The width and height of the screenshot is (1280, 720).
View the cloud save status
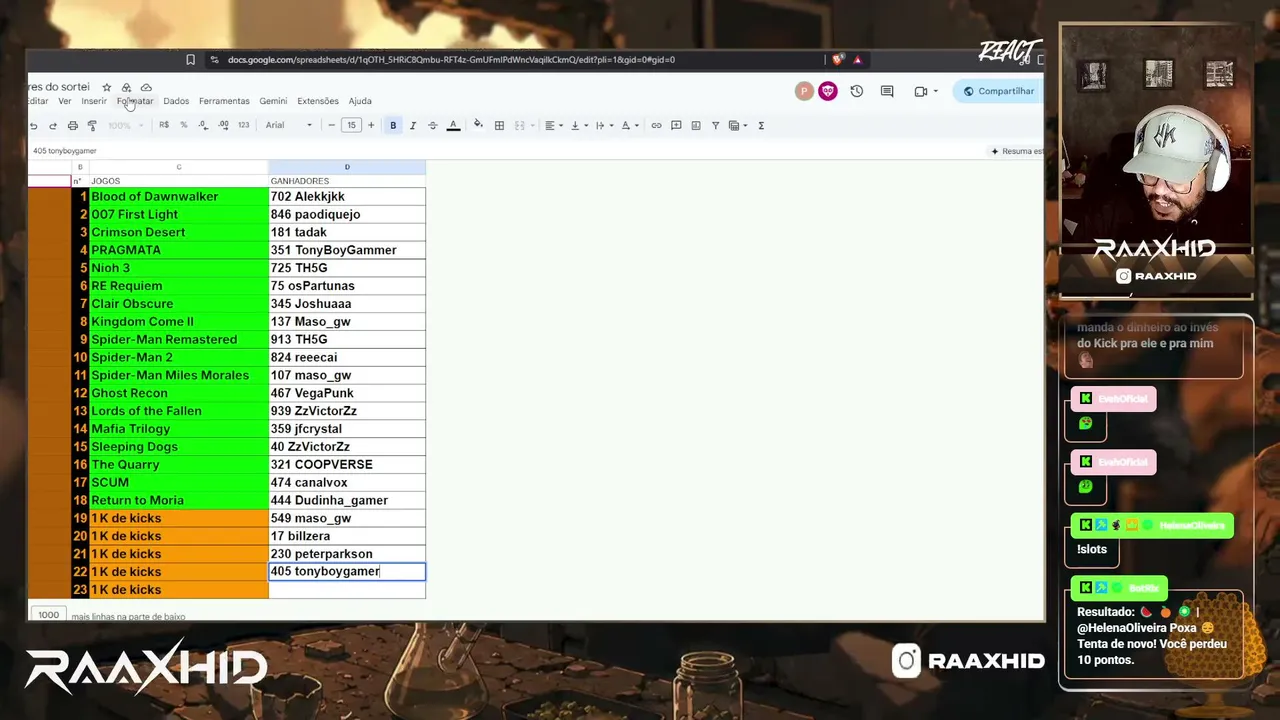tap(146, 88)
